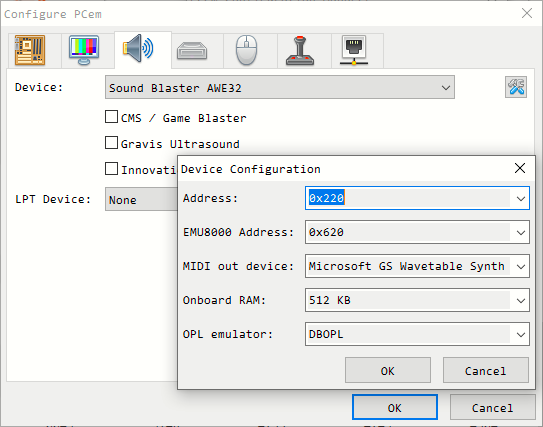Click the Device Configuration title bar text
This screenshot has height=427, width=543.
coord(251,169)
